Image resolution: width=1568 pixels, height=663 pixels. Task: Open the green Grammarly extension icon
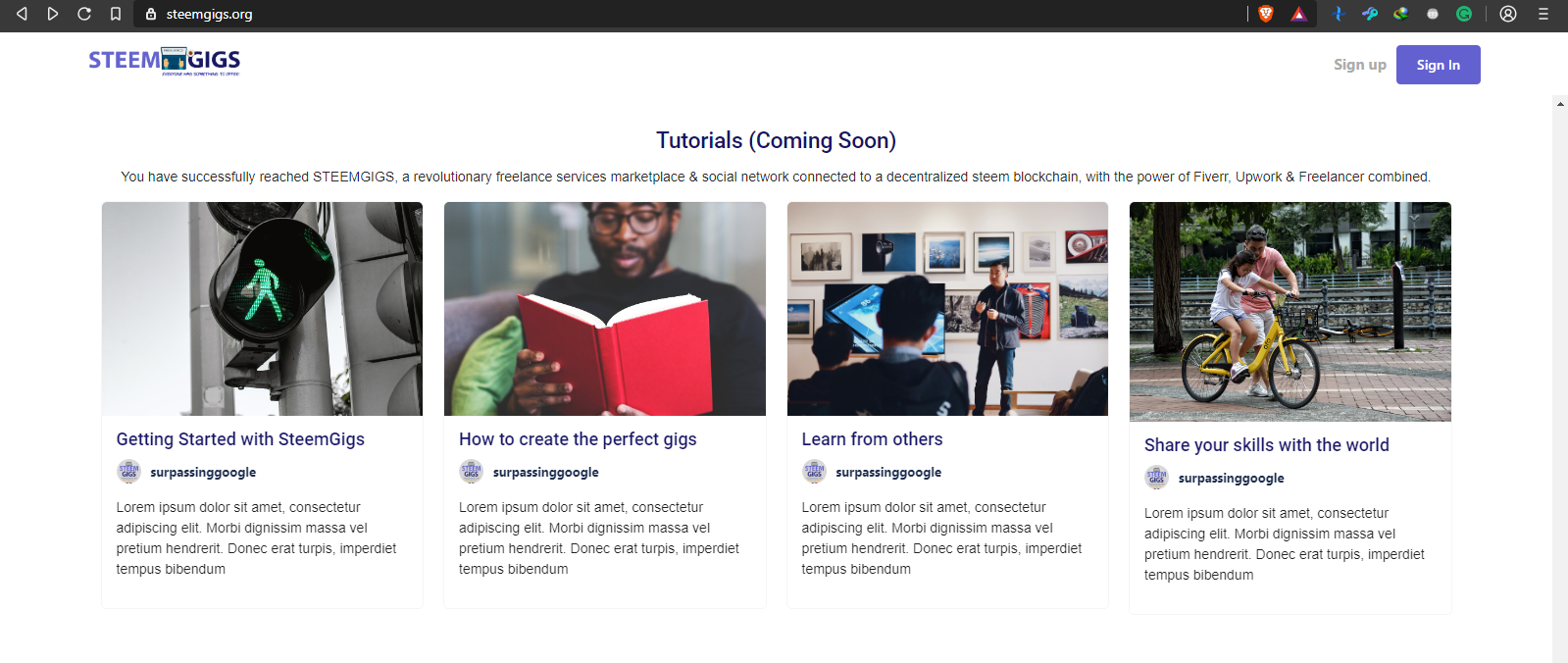[x=1464, y=14]
